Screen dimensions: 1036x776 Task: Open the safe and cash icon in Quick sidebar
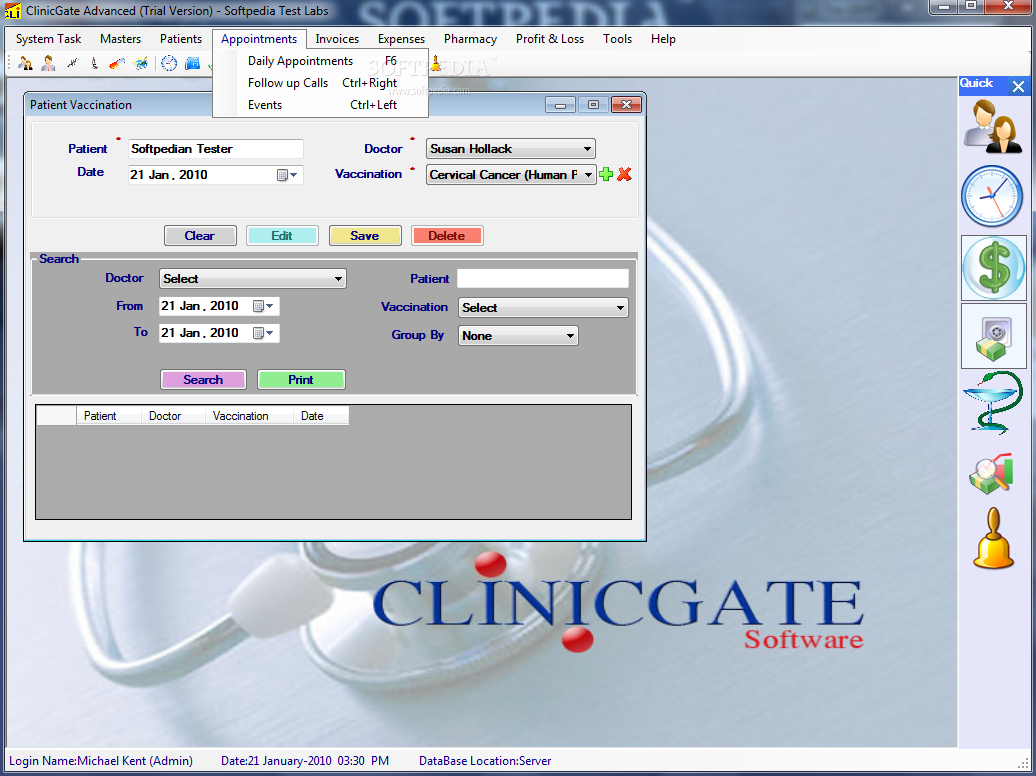pyautogui.click(x=993, y=336)
